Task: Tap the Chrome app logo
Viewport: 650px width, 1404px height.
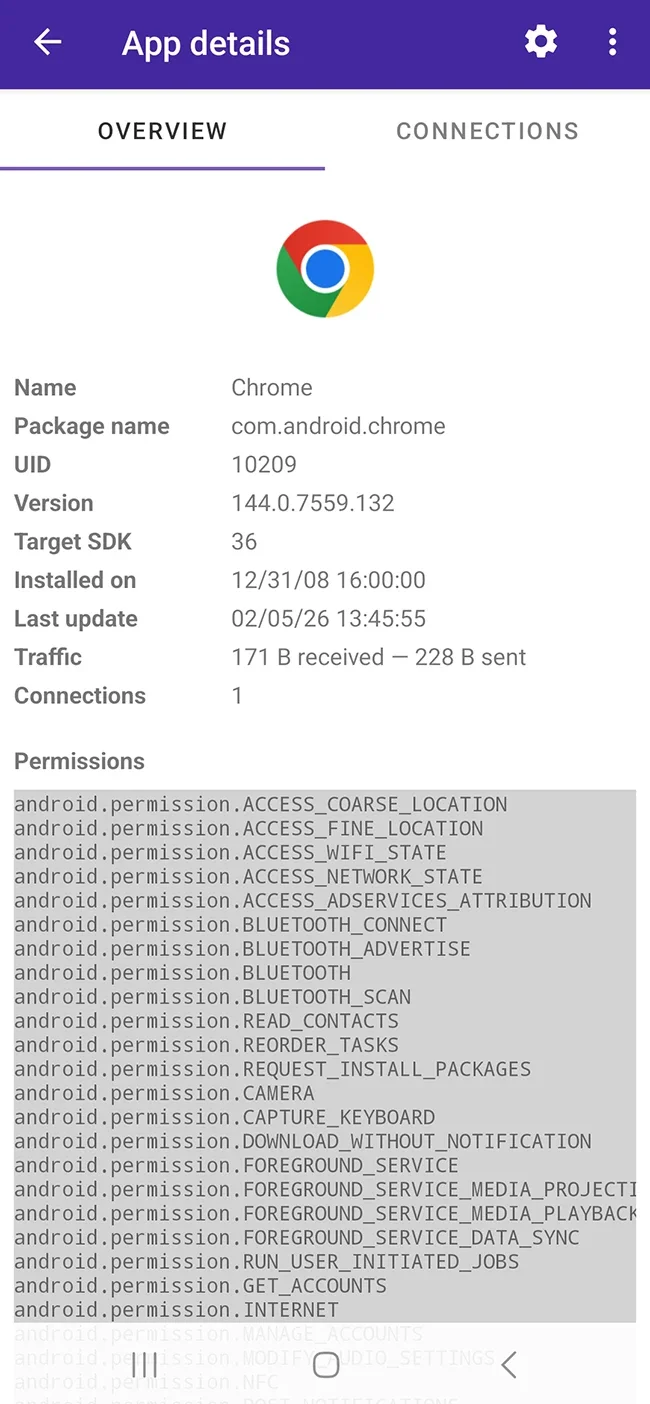Action: point(325,269)
